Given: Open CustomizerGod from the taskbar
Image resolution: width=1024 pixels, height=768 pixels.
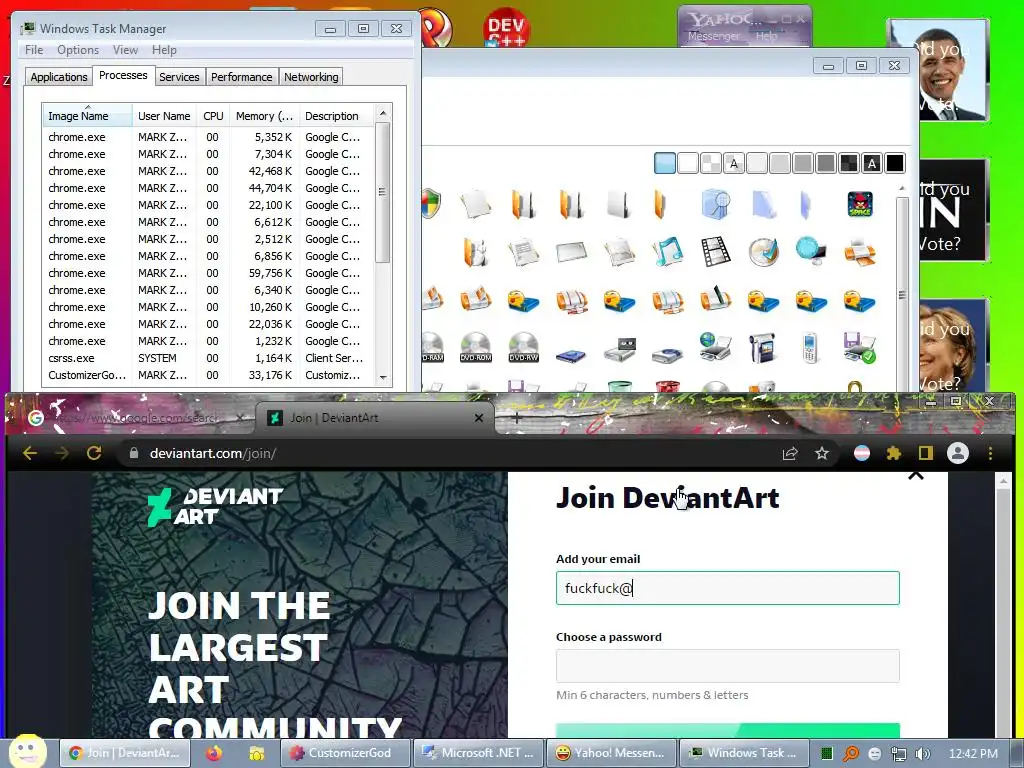Looking at the screenshot, I should (x=345, y=753).
